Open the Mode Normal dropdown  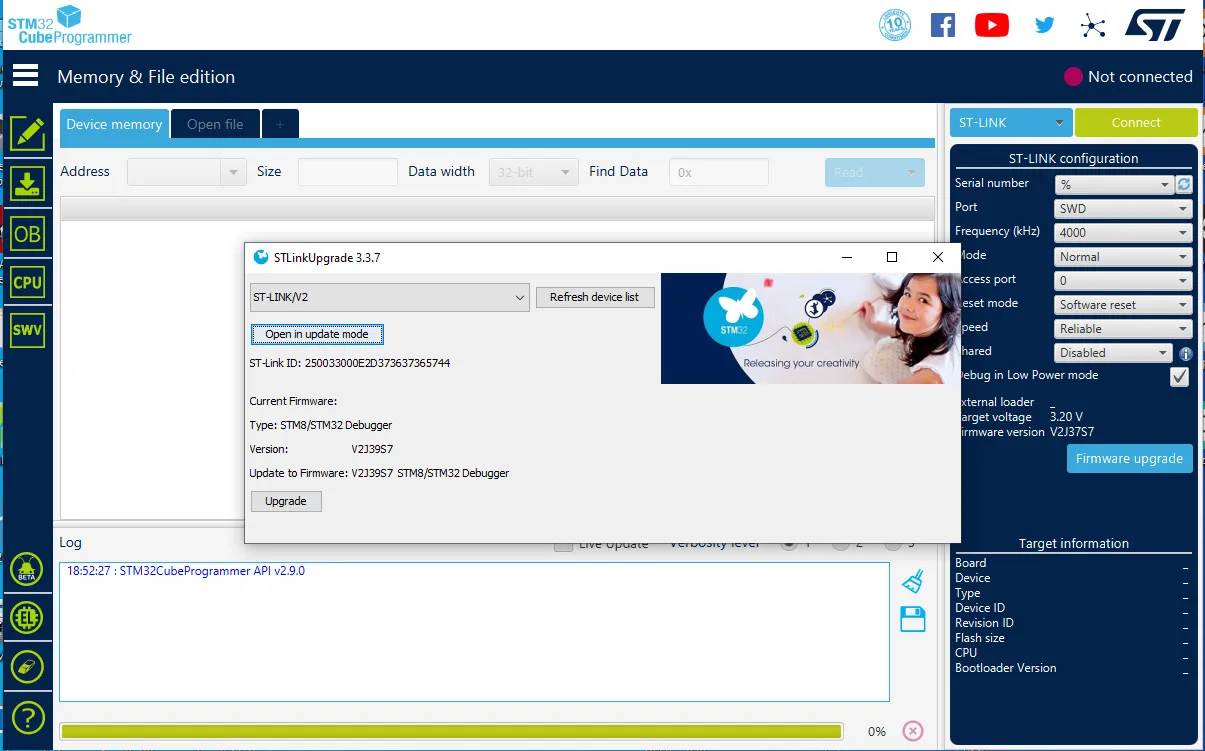coord(1124,257)
